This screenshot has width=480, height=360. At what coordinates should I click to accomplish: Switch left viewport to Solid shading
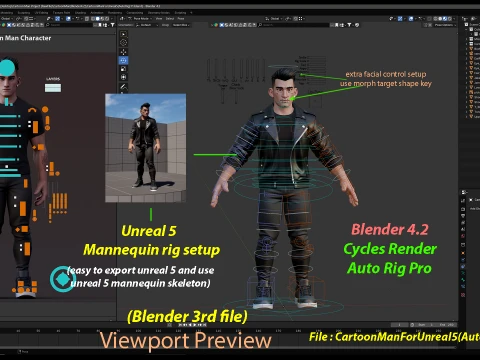pyautogui.click(x=98, y=19)
